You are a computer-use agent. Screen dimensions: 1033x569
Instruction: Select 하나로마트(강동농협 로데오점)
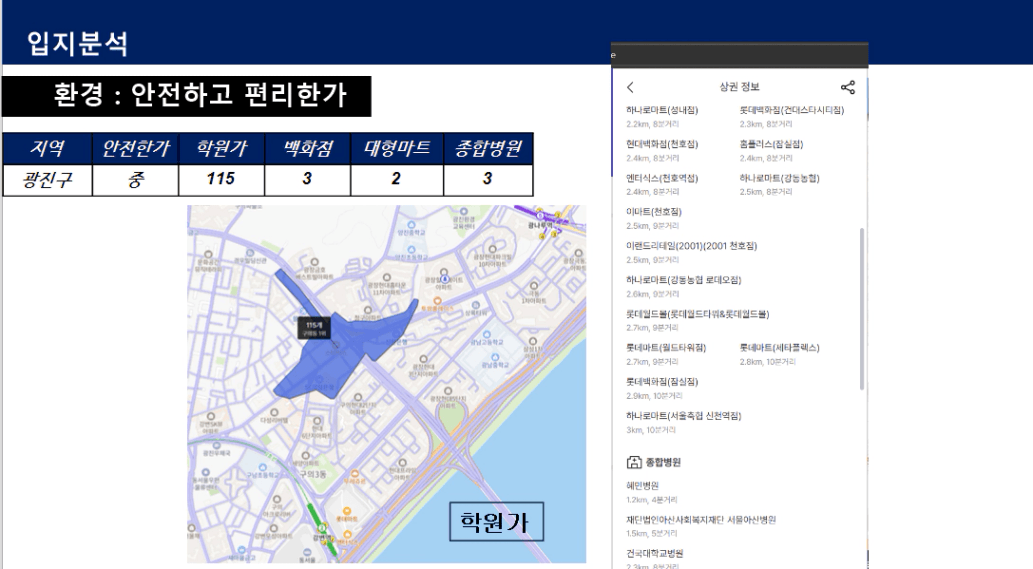coord(683,286)
